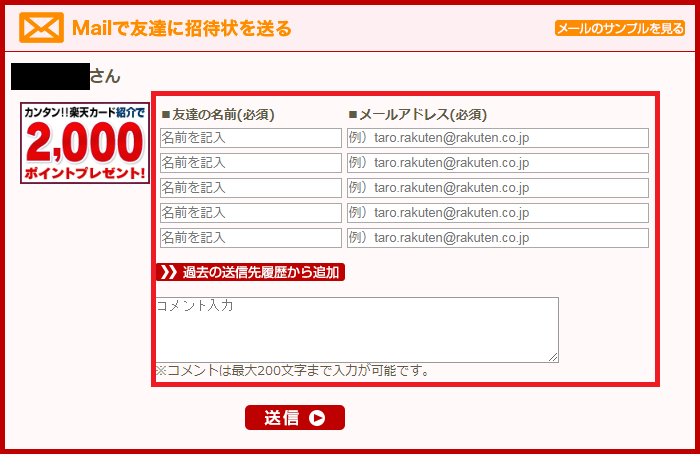This screenshot has width=700, height=456.
Task: Submit with the 送信 button
Action: [x=295, y=418]
